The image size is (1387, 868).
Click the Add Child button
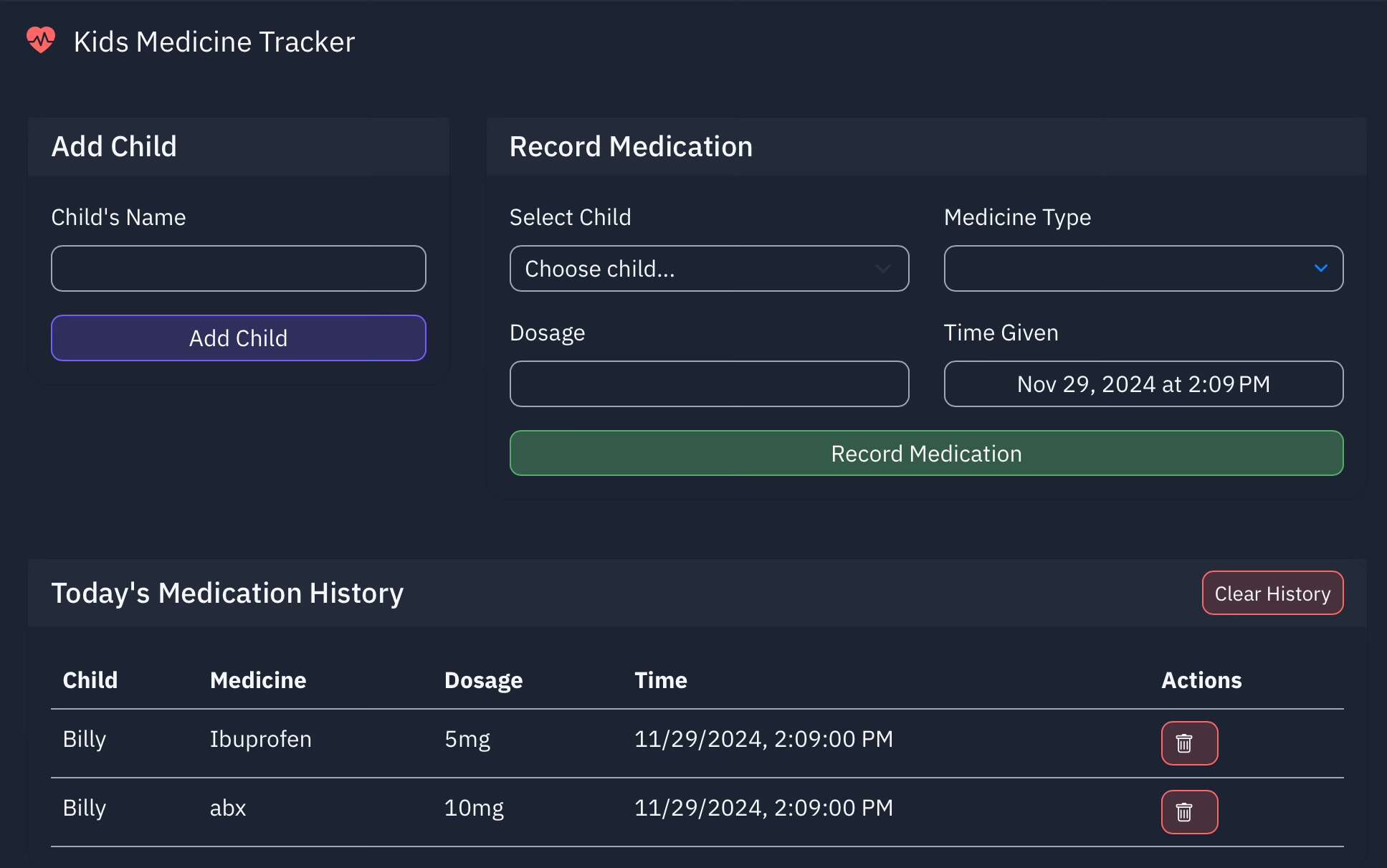pos(239,338)
